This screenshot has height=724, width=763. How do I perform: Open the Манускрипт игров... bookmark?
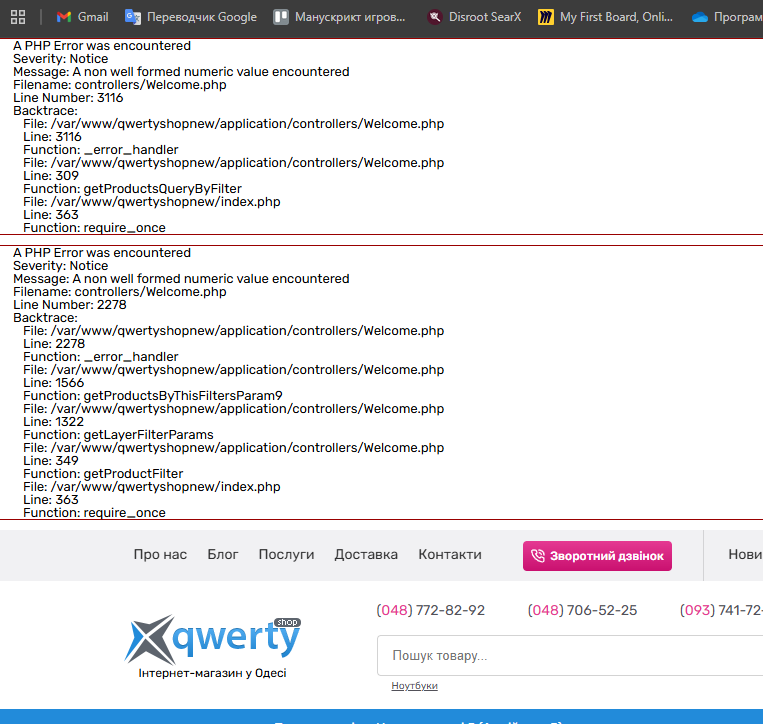[x=340, y=17]
